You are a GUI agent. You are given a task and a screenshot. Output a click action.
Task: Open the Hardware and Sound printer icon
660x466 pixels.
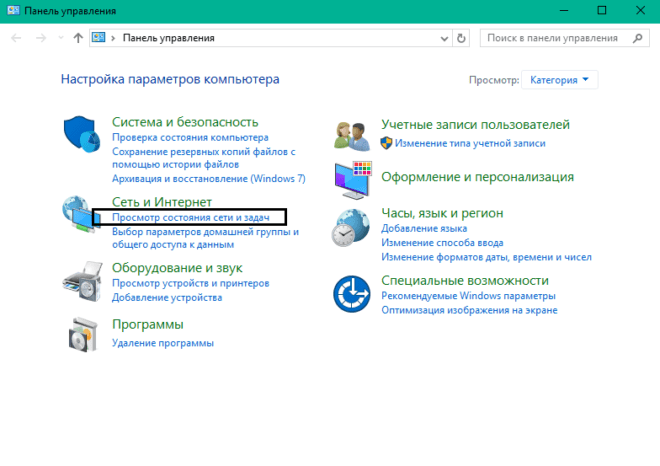tap(82, 281)
